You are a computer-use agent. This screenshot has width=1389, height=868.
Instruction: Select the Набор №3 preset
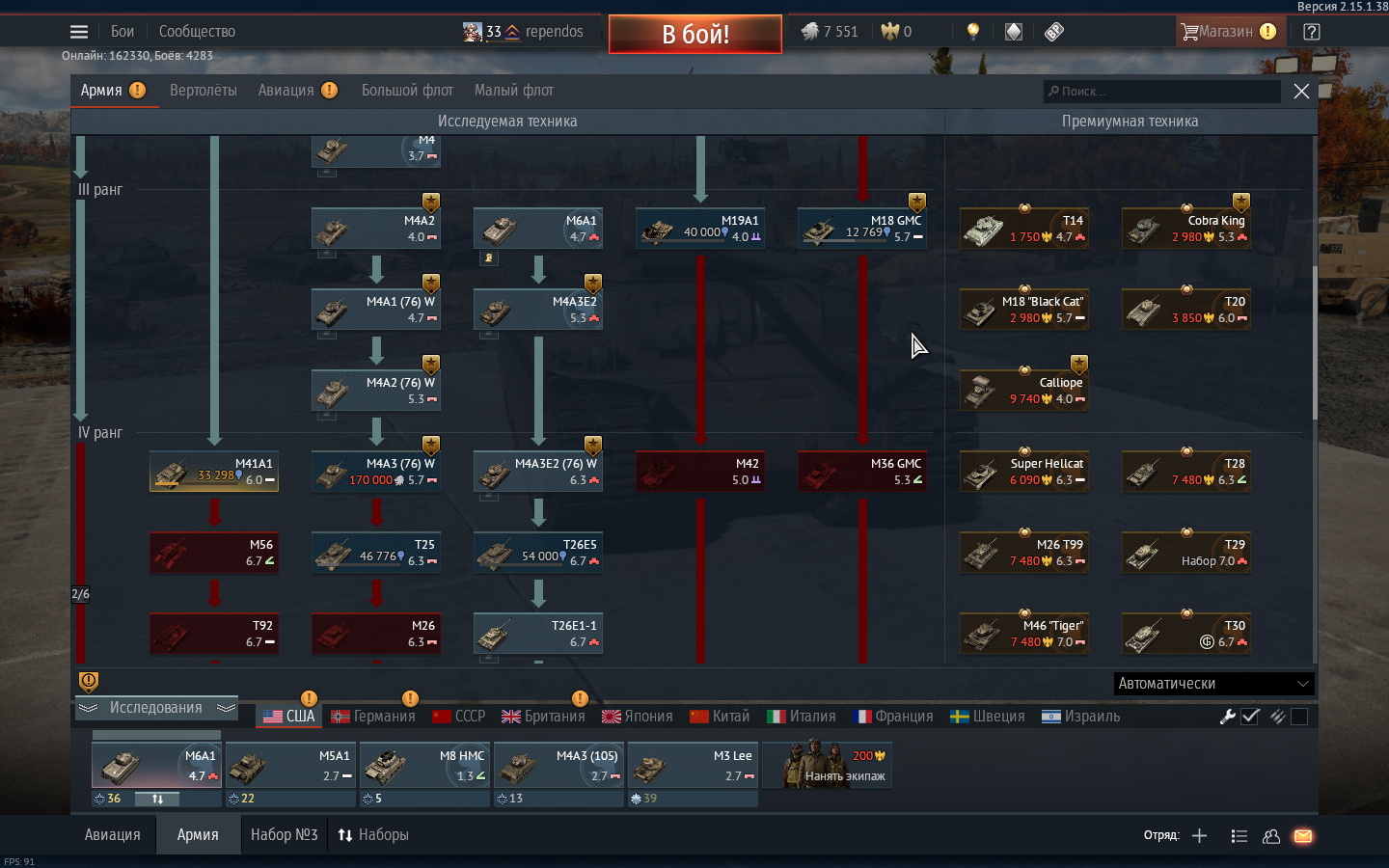coord(284,835)
